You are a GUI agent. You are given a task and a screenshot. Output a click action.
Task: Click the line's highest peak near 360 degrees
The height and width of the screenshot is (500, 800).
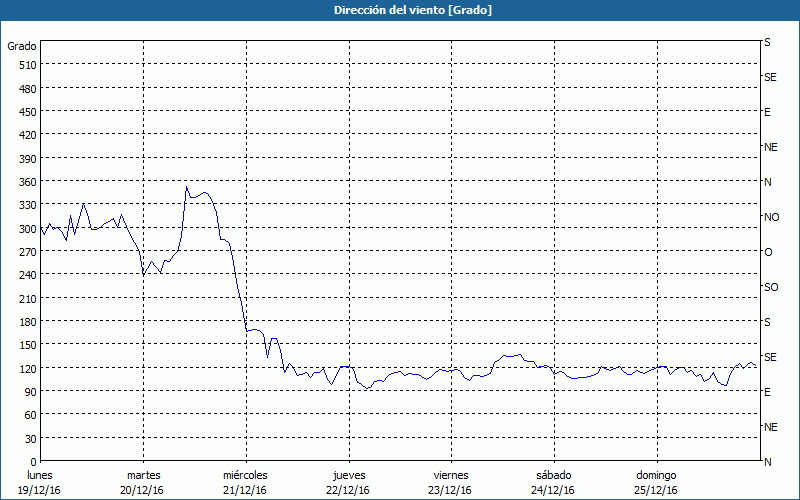186,186
